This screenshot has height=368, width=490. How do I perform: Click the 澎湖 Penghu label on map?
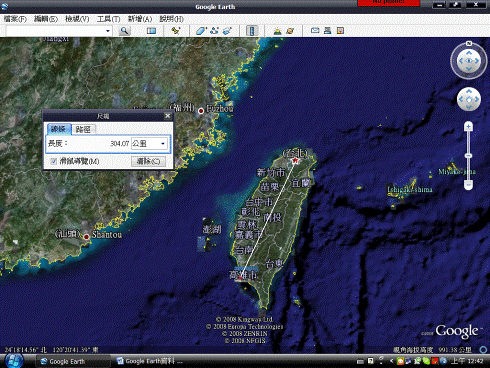click(x=212, y=229)
